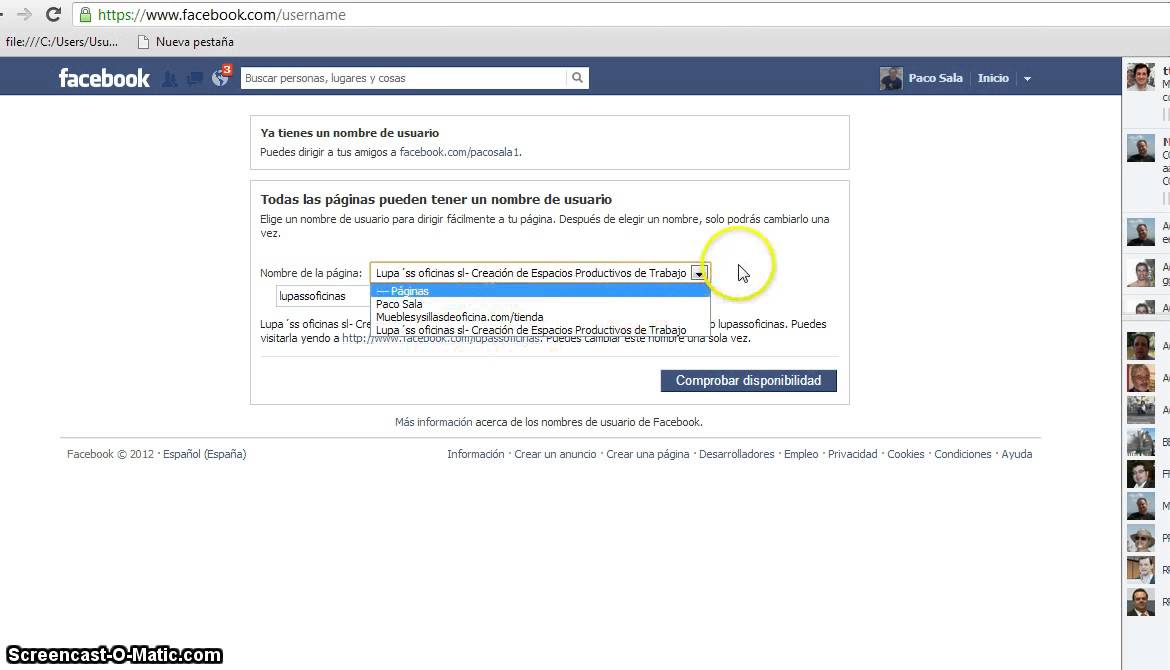
Task: Click the man in hat chat avatar
Action: coord(1140,538)
